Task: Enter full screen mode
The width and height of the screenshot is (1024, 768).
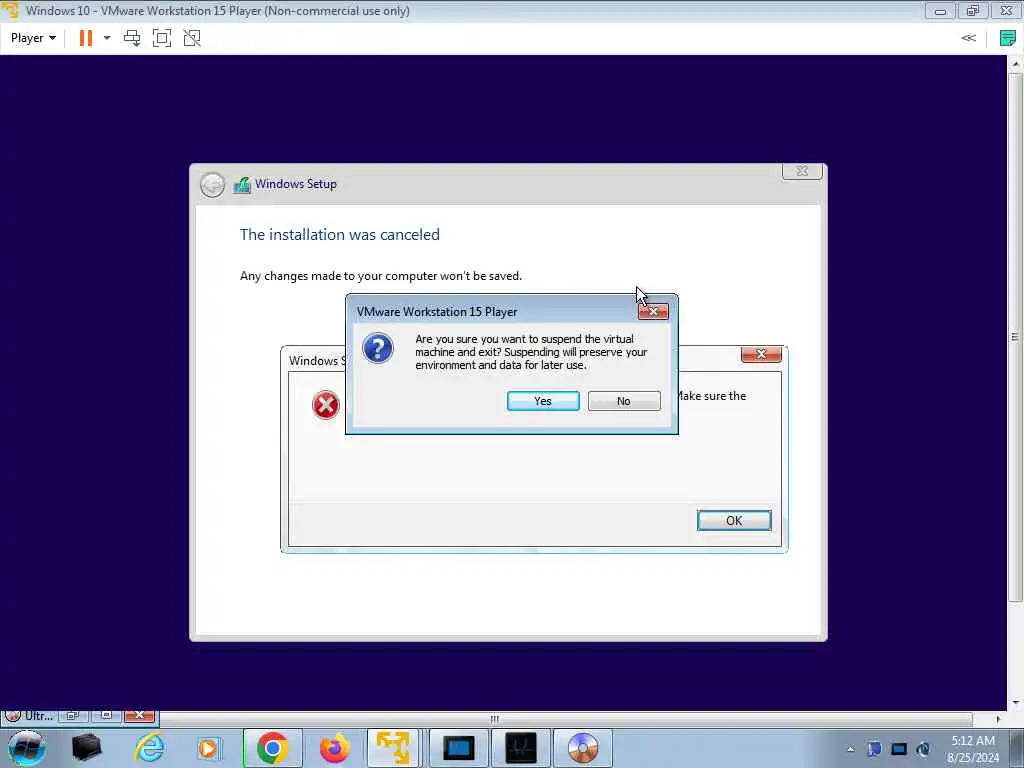Action: [162, 38]
